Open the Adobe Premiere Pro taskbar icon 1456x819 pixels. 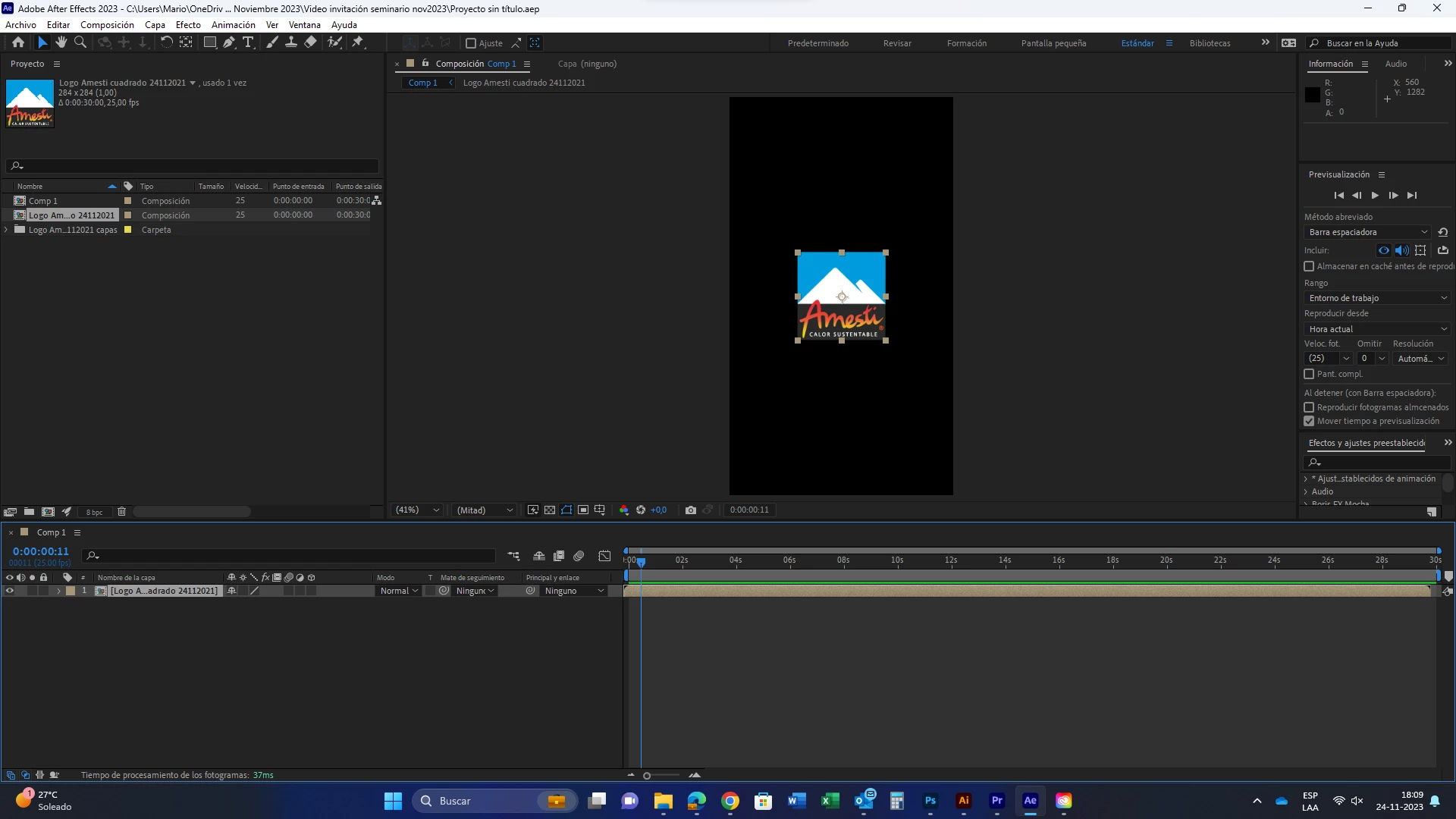point(996,801)
